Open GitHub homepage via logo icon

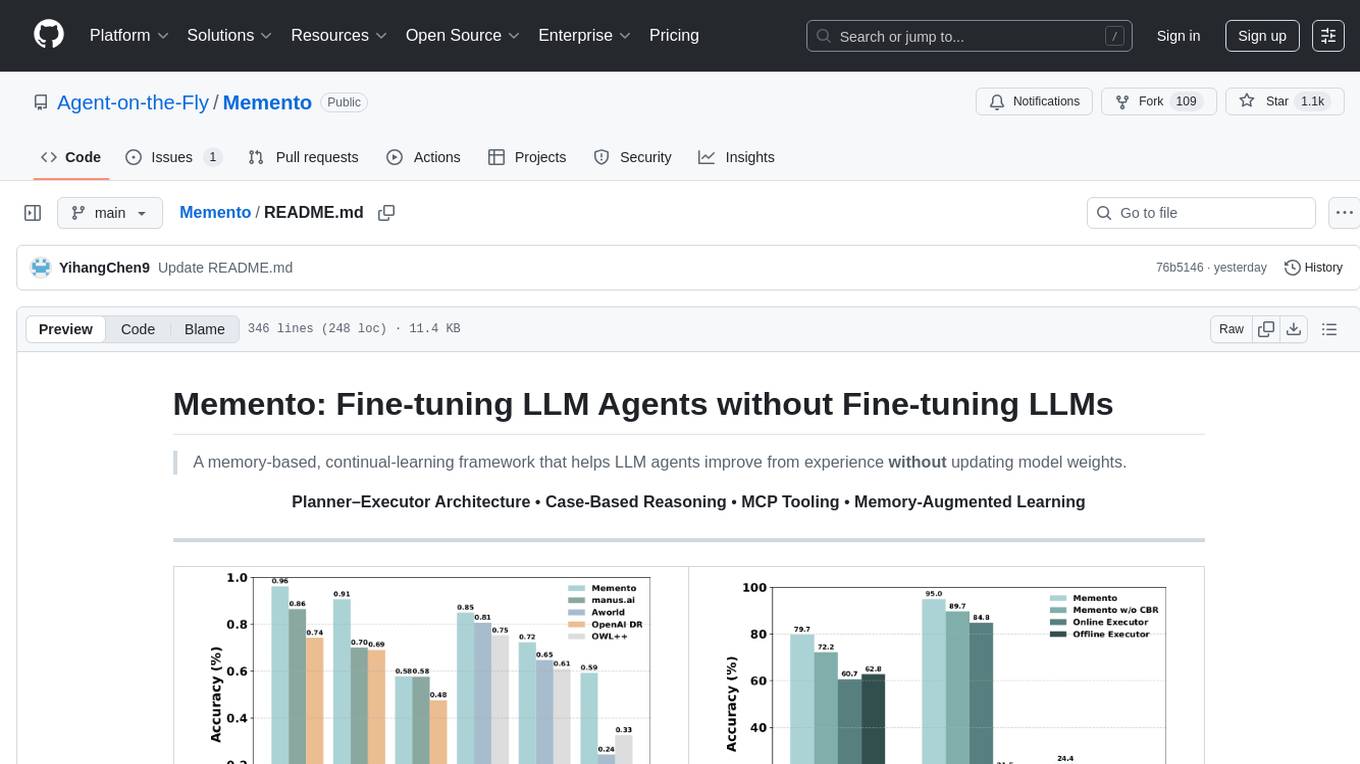click(x=49, y=35)
